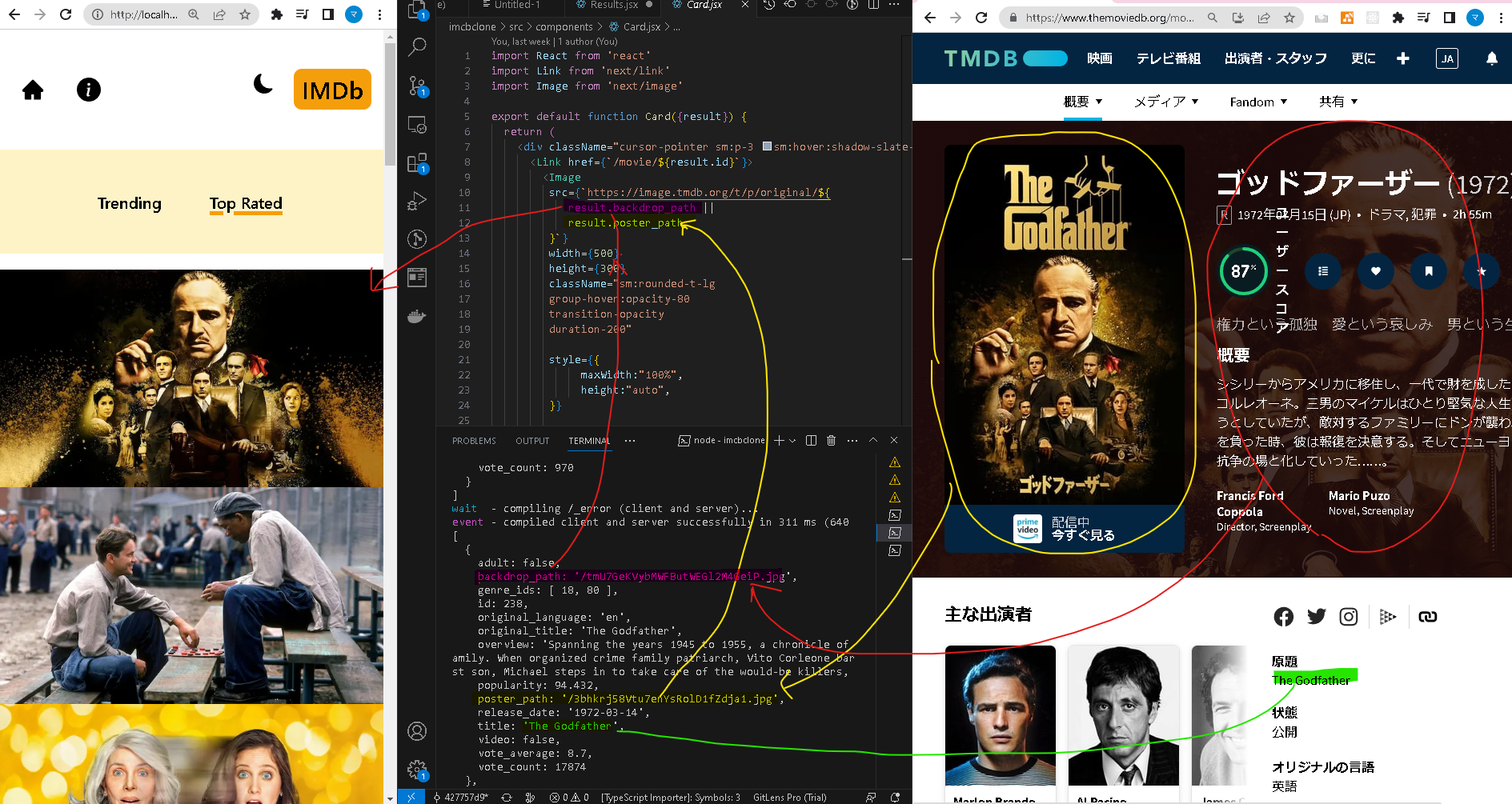Click the star rating icon on TMDB

1482,271
